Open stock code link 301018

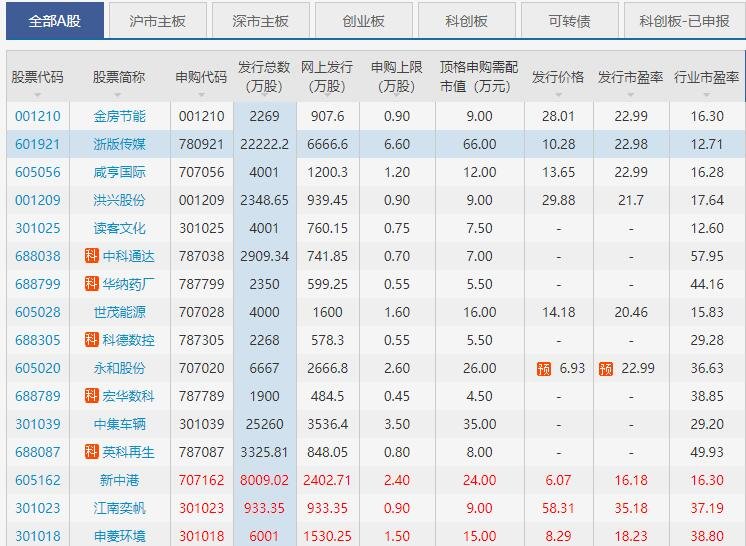point(38,536)
